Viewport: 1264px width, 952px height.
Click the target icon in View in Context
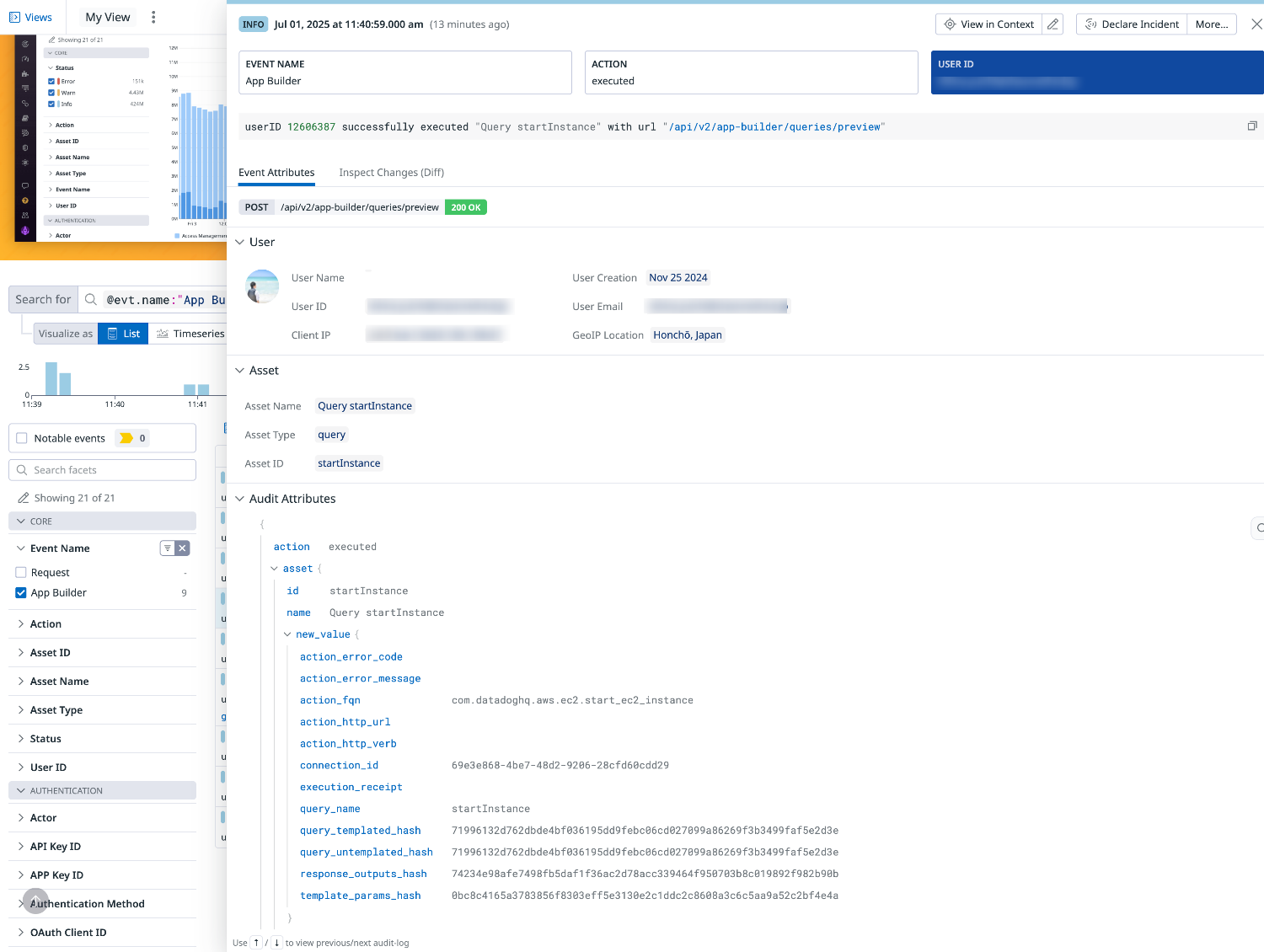coord(950,24)
